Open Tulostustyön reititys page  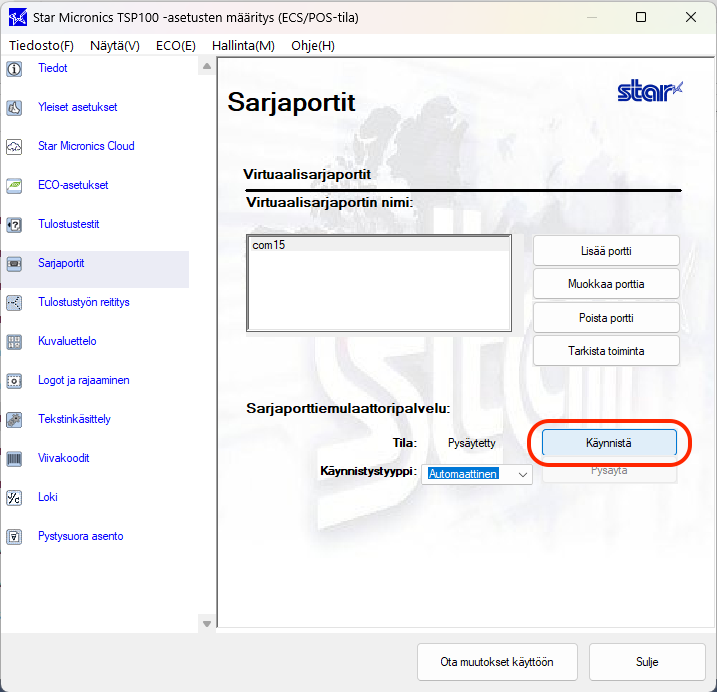(x=84, y=302)
